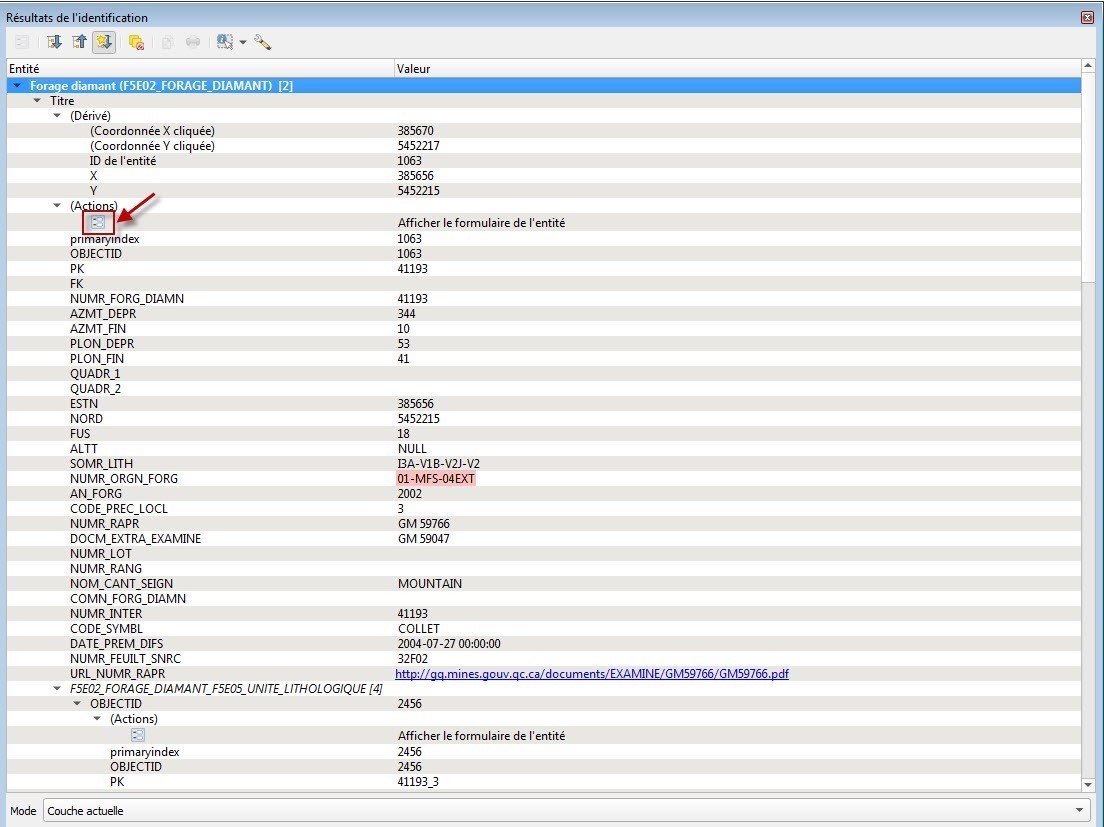The image size is (1104, 827).
Task: Click the Print Response toolbar icon
Action: click(192, 42)
